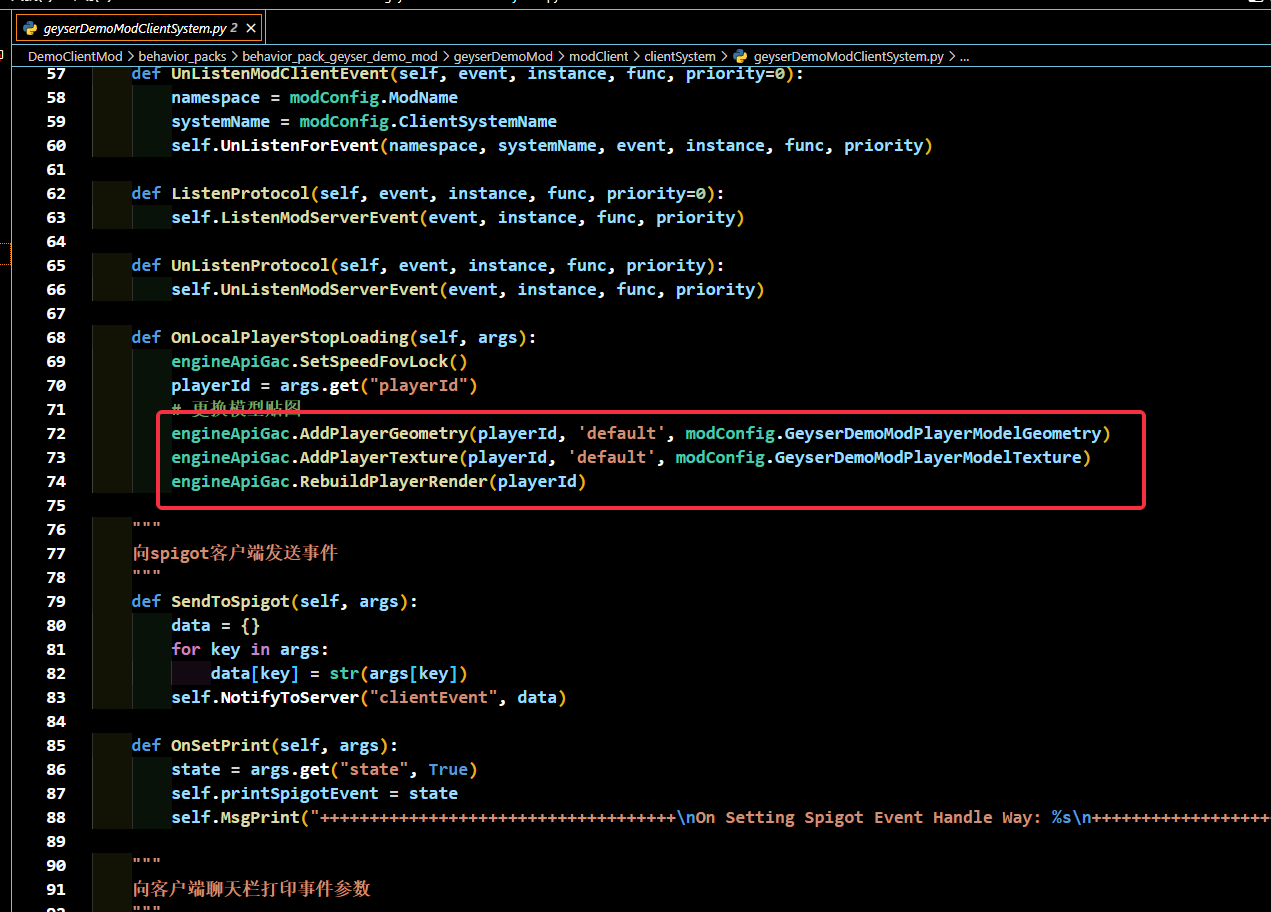Click the Python file icon in breadcrumb

(740, 57)
